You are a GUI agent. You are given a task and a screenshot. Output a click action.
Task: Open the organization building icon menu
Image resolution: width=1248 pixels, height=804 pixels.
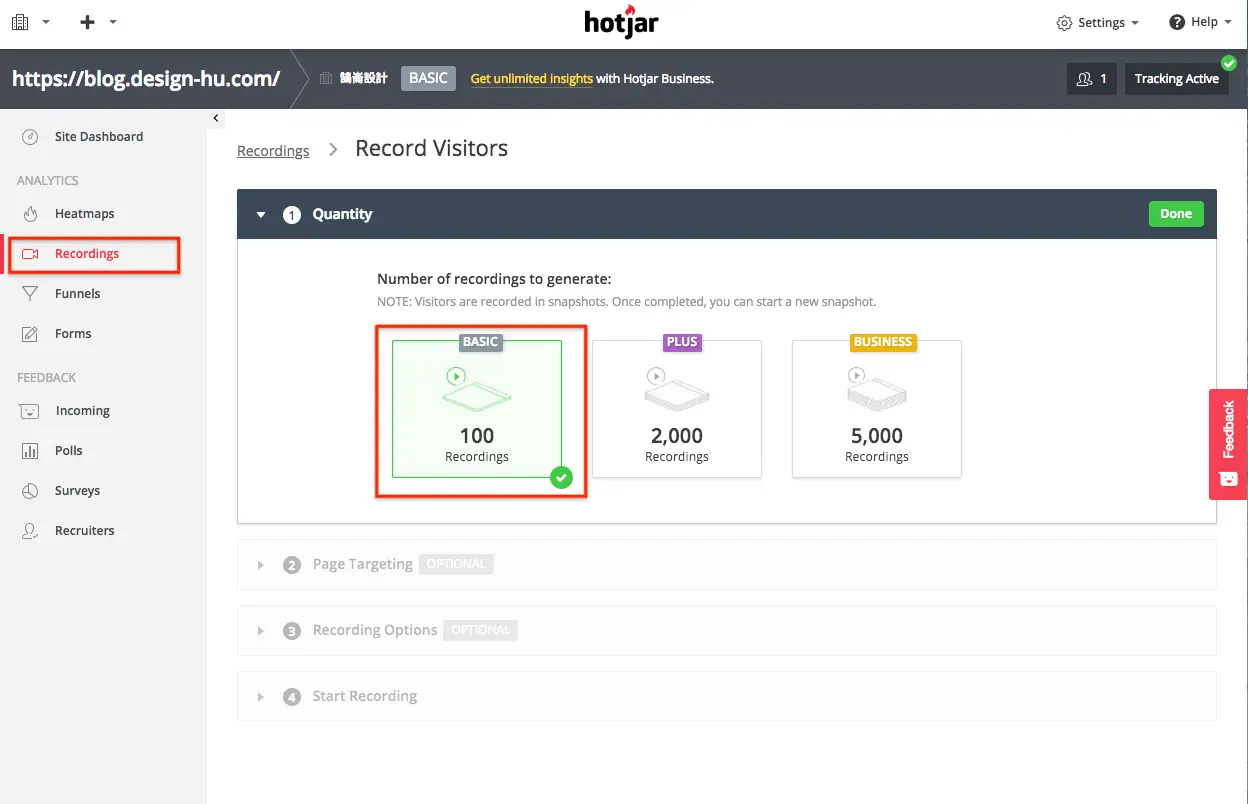click(20, 22)
